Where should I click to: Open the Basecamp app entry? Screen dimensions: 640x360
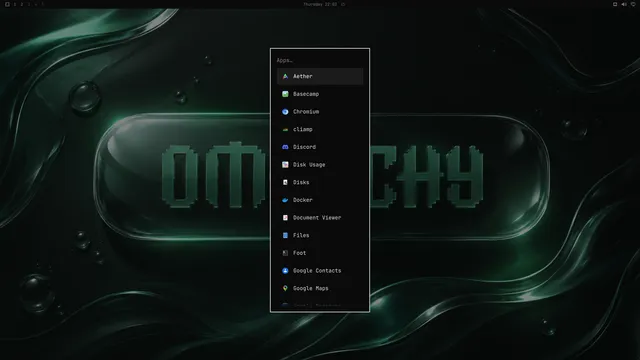pos(320,94)
